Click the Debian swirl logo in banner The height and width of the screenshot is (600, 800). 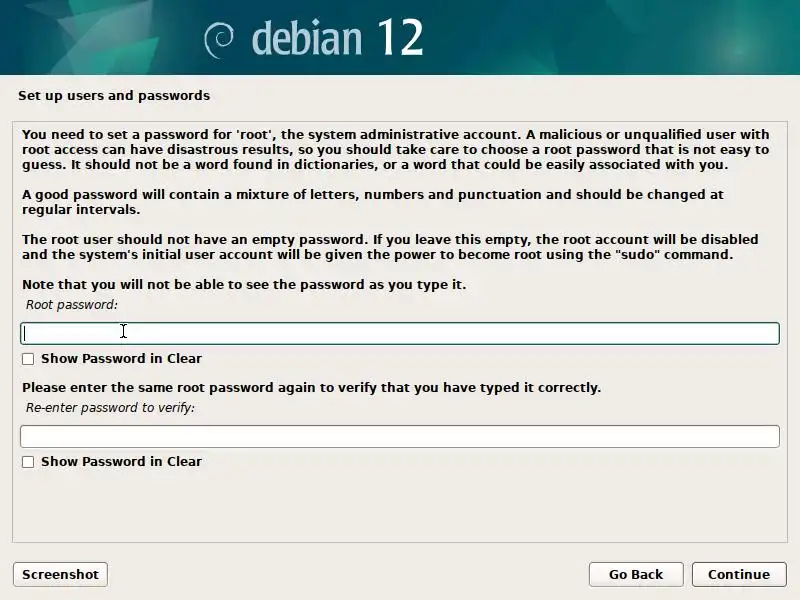coord(220,39)
